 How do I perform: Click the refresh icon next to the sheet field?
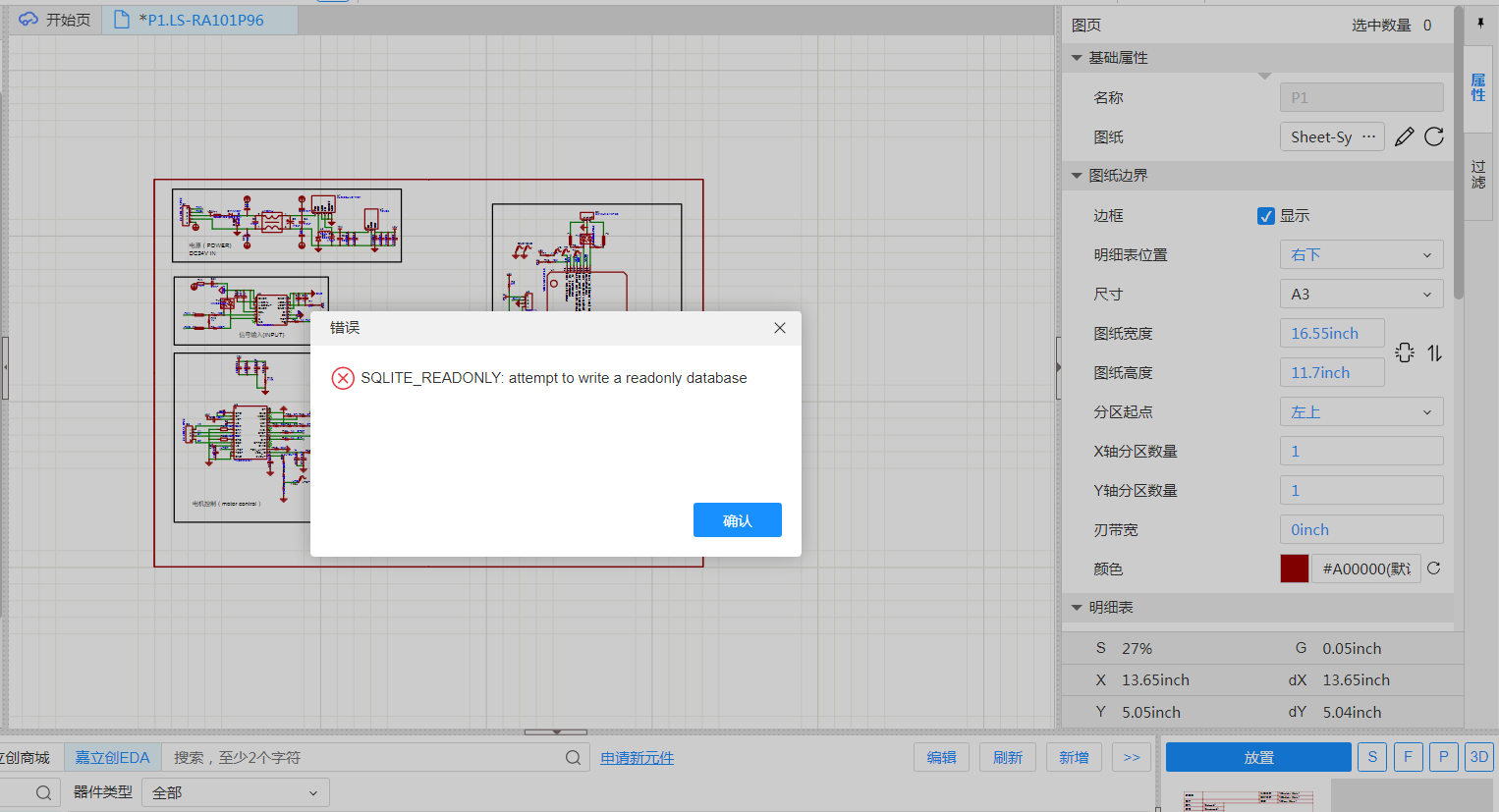pos(1434,136)
